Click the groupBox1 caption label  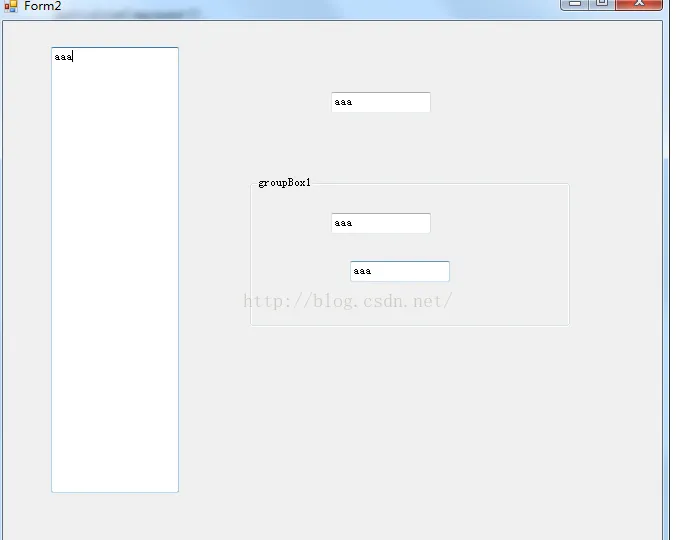click(285, 183)
